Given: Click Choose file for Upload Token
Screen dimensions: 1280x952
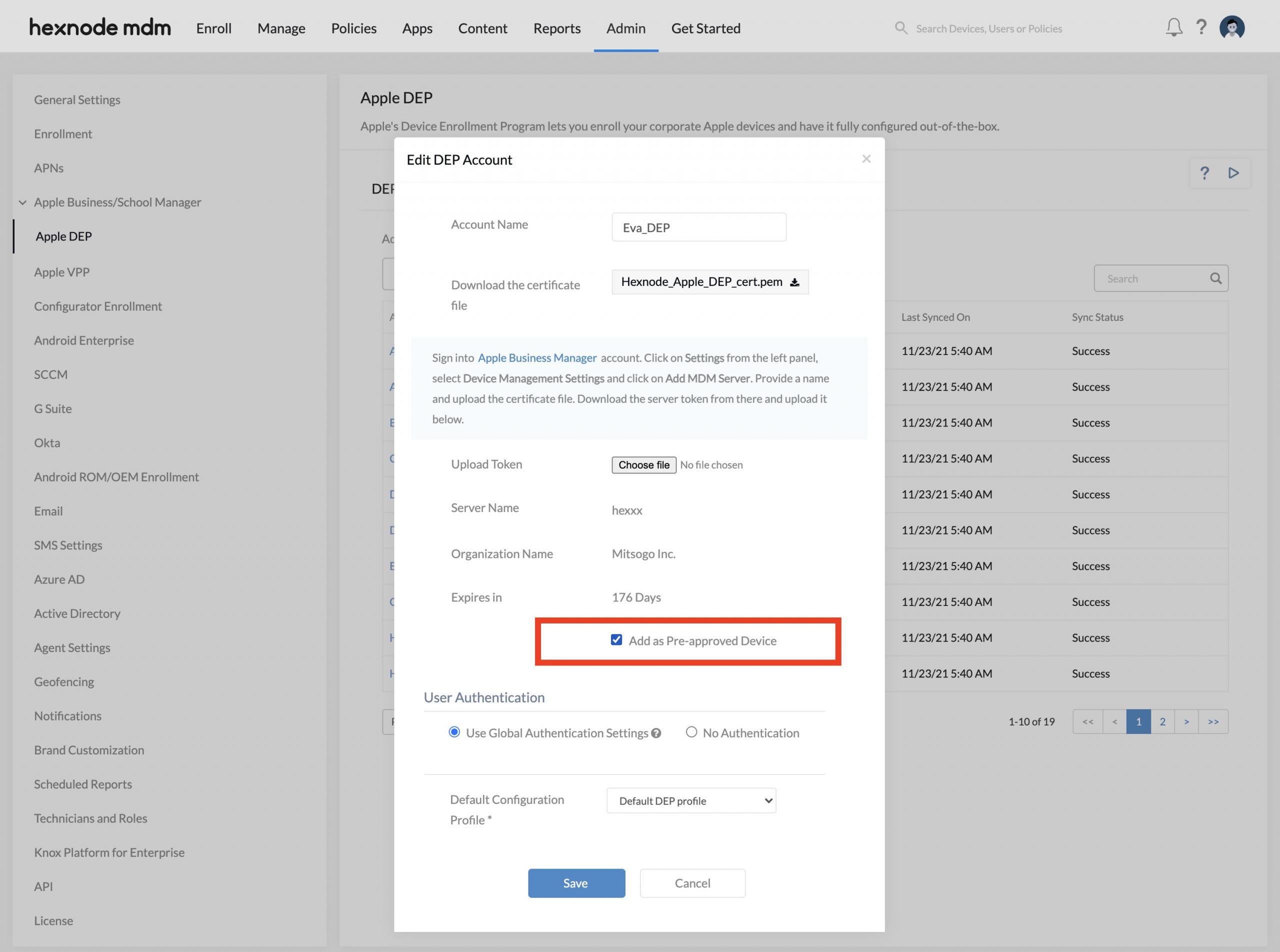Looking at the screenshot, I should click(643, 465).
